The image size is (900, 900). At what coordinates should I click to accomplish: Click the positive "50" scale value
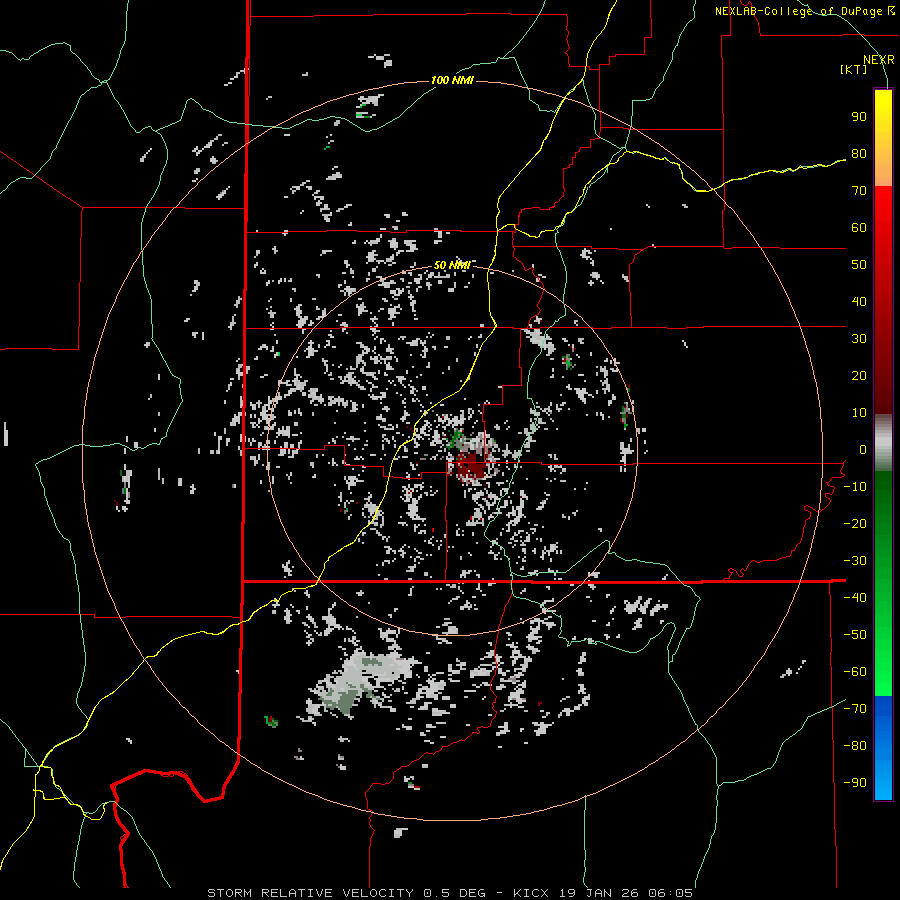coord(859,265)
